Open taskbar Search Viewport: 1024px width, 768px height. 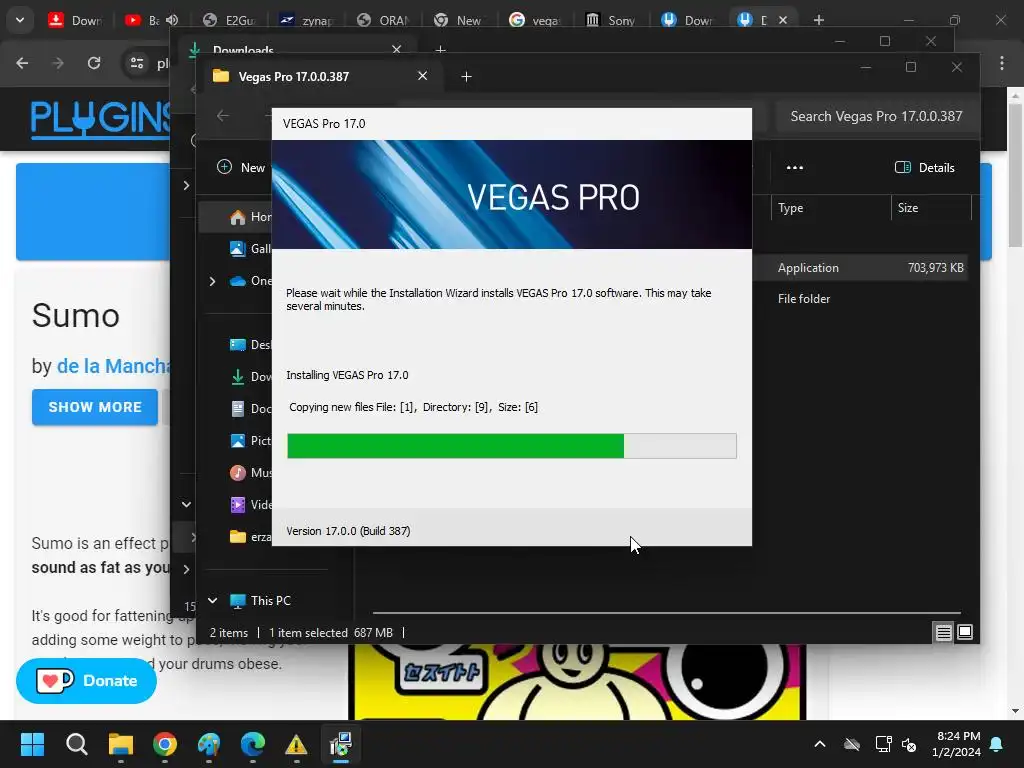coord(76,744)
